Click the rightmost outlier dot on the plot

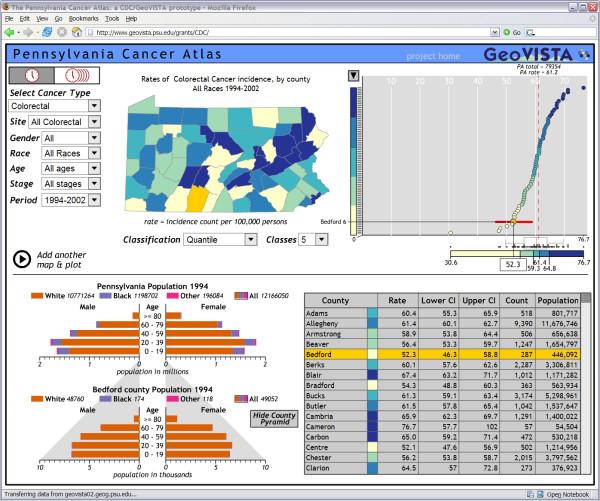click(583, 88)
